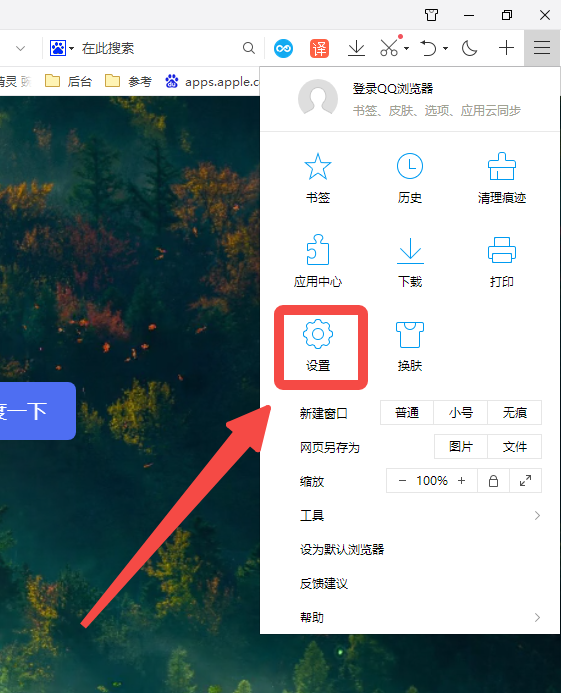This screenshot has height=693, width=561.
Task: Increase zoom with plus button
Action: point(462,480)
